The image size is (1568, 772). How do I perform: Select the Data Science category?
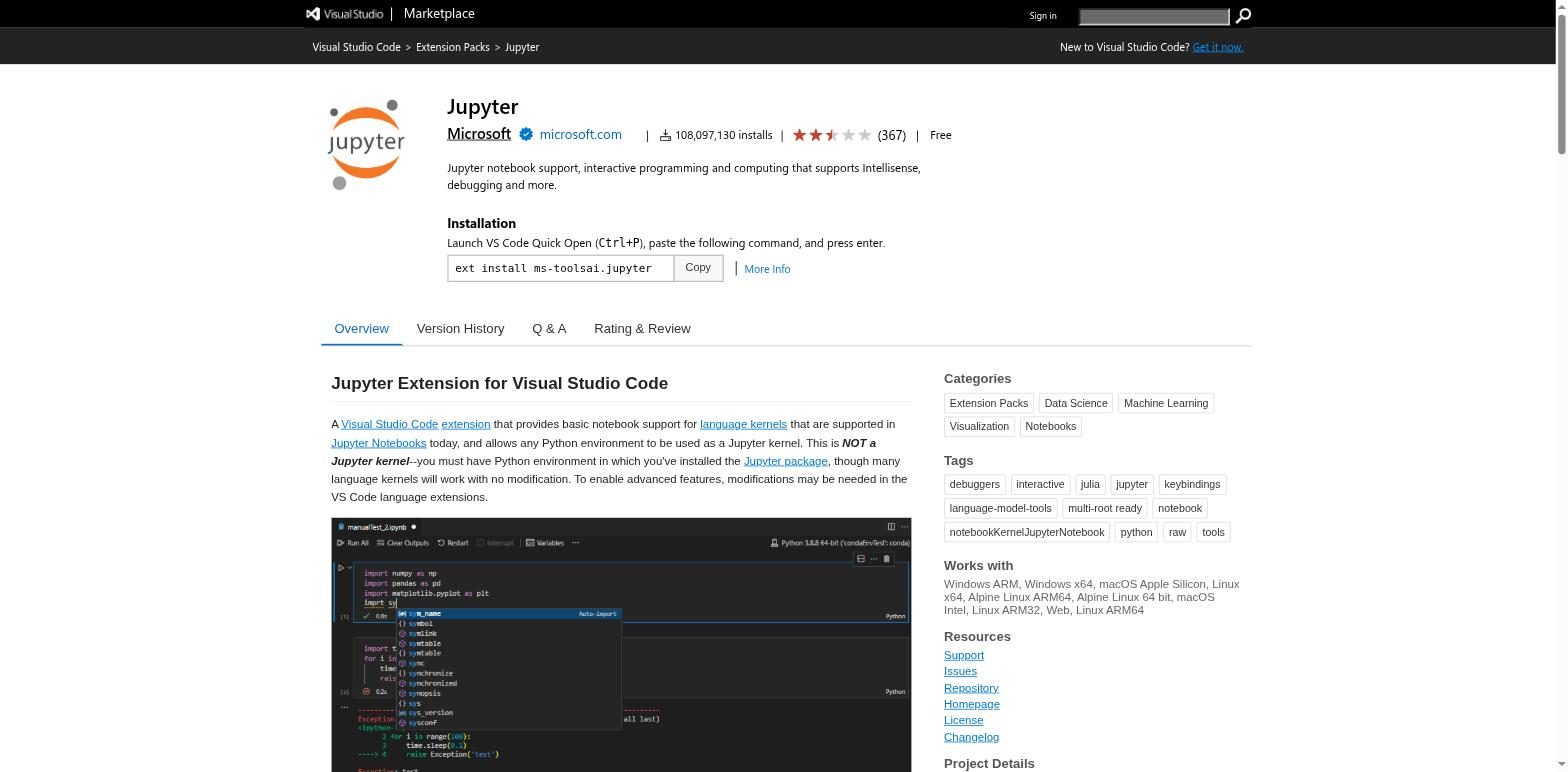pyautogui.click(x=1076, y=403)
